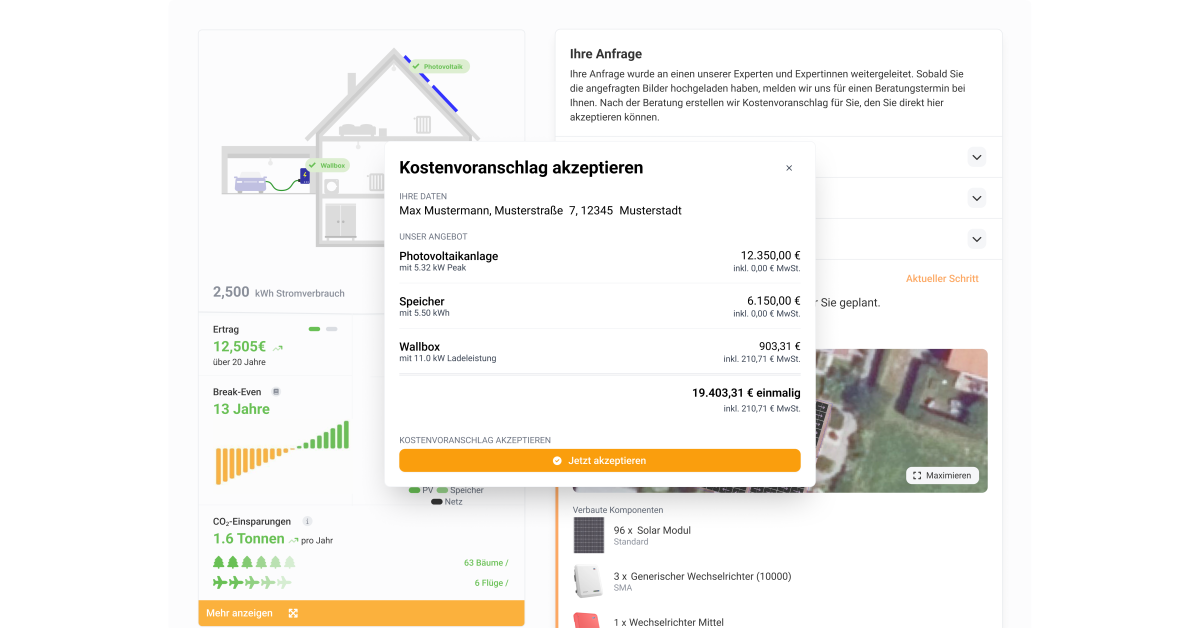Click the Mehr anzeigen bar
The image size is (1200, 628).
click(x=361, y=613)
